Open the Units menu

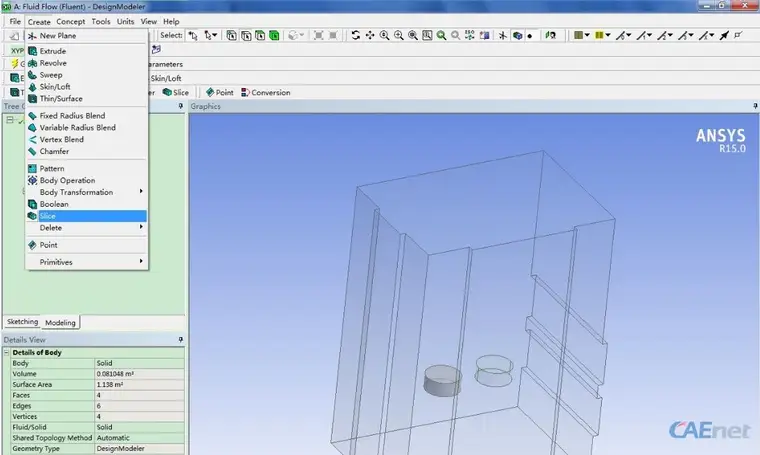click(126, 21)
